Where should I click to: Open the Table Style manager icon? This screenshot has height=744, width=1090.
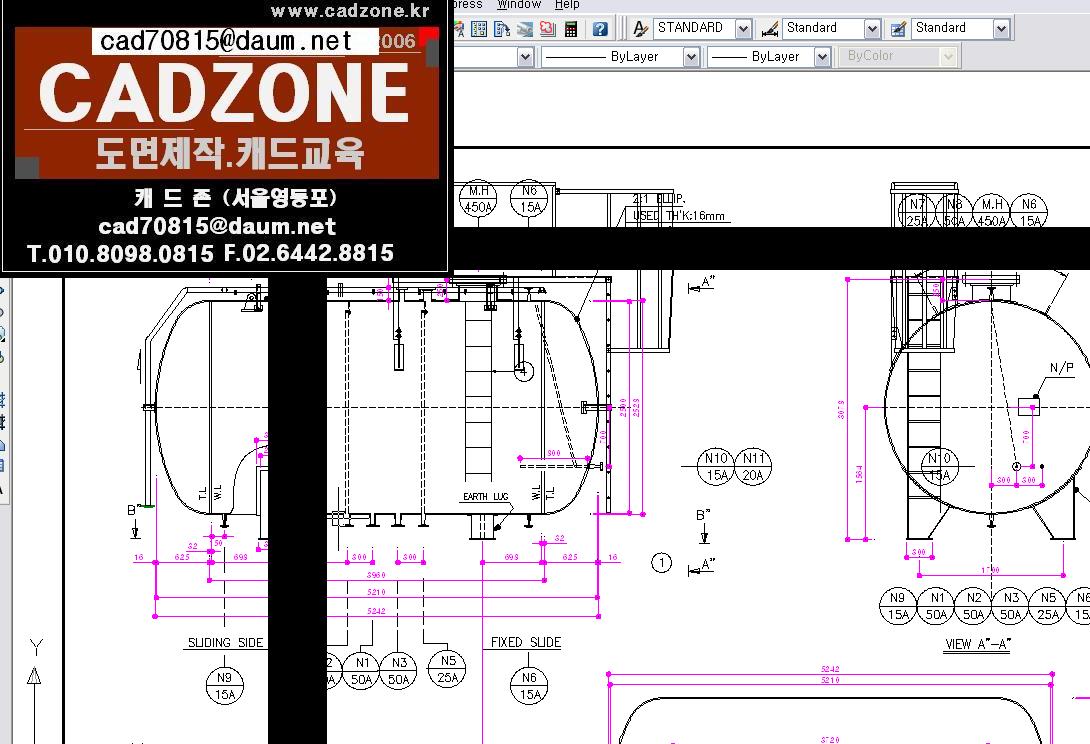pyautogui.click(x=898, y=29)
